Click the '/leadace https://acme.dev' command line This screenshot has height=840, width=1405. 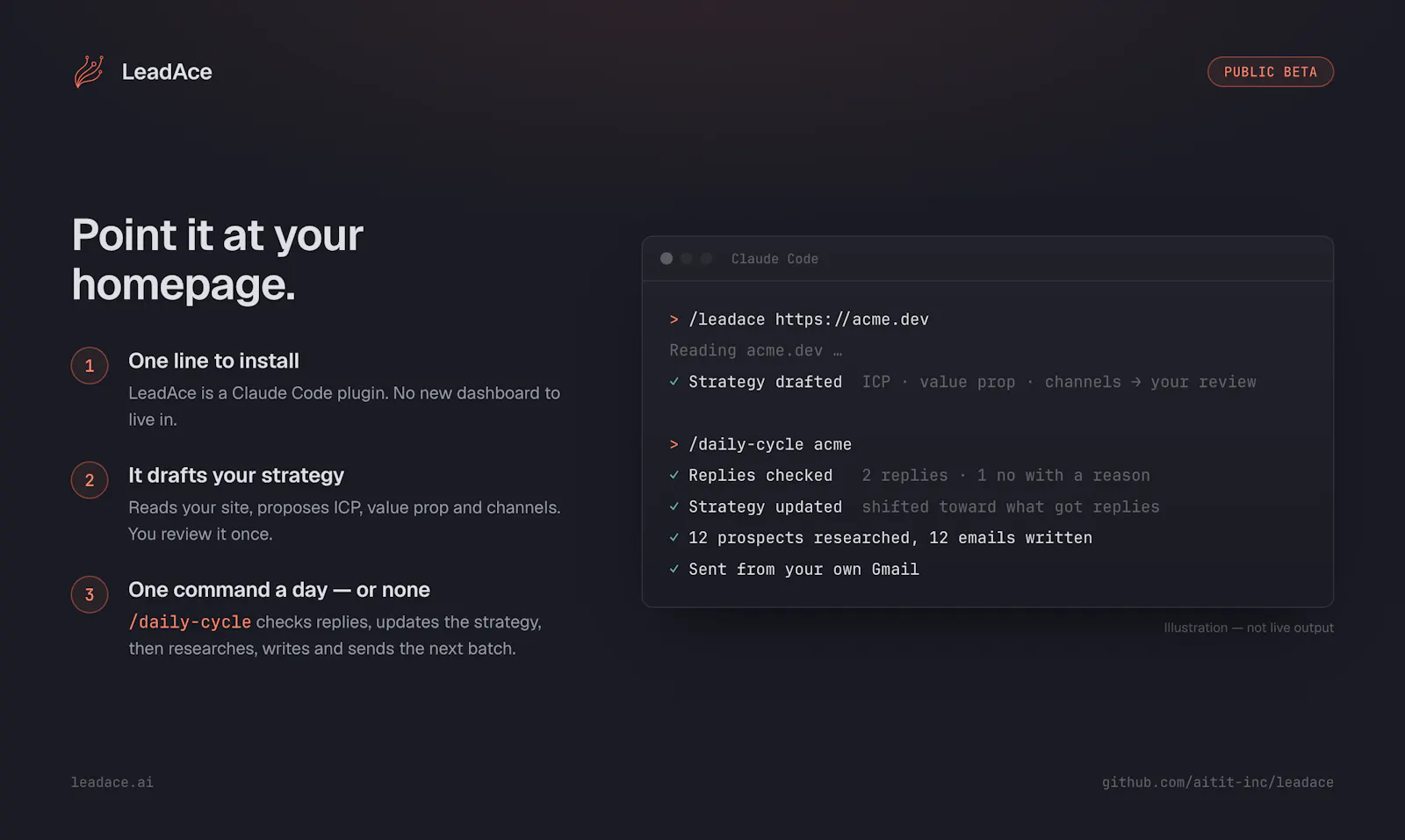[x=809, y=319]
